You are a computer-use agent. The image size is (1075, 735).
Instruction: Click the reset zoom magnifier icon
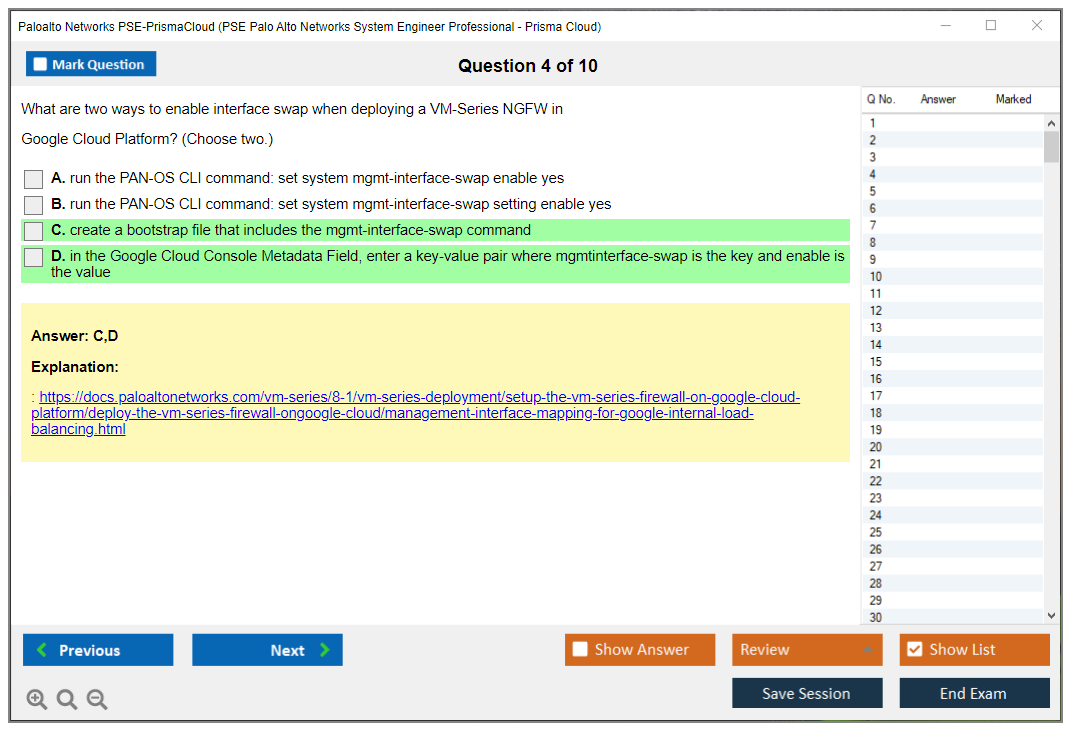point(67,700)
